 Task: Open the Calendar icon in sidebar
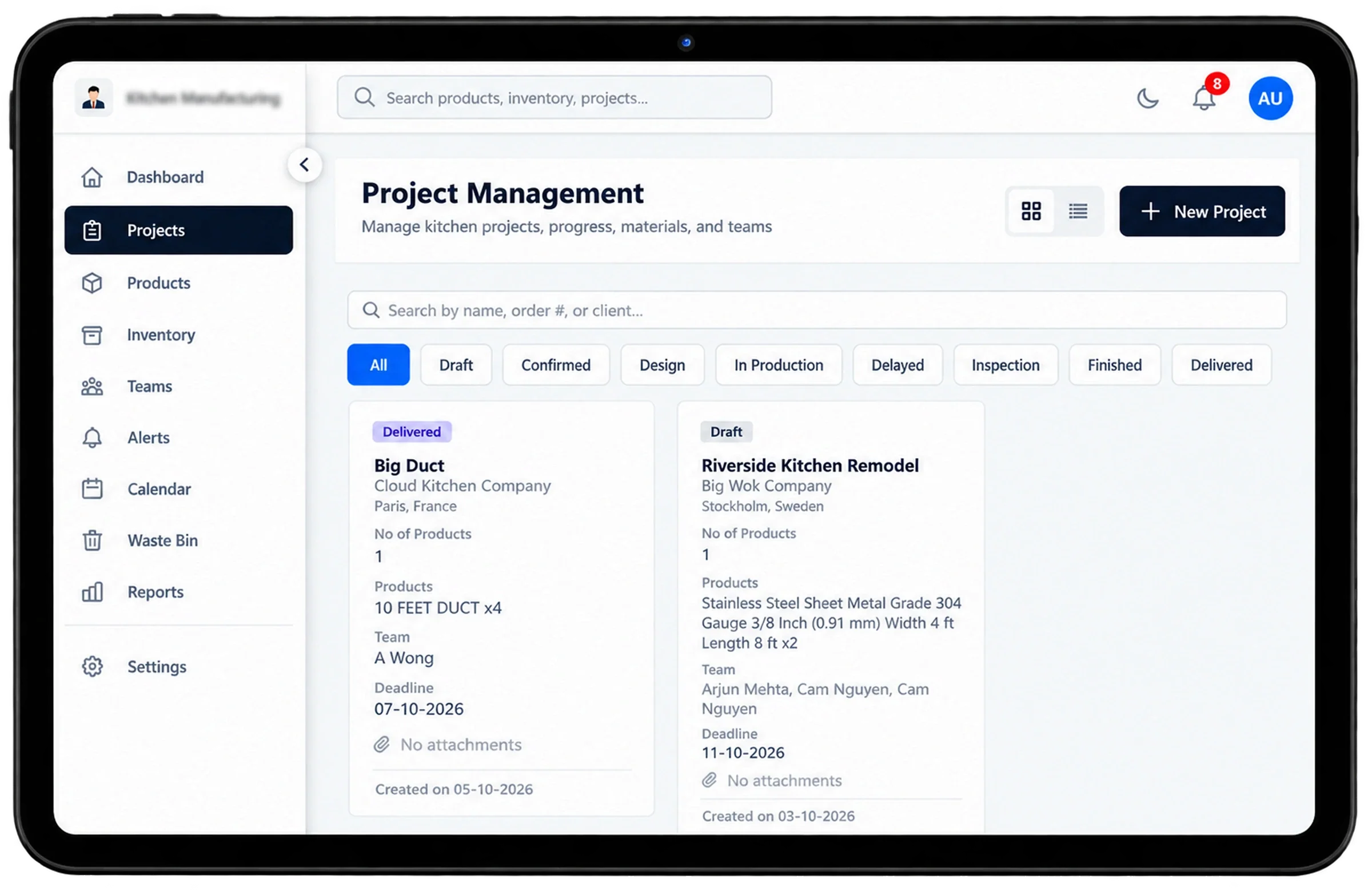tap(91, 489)
